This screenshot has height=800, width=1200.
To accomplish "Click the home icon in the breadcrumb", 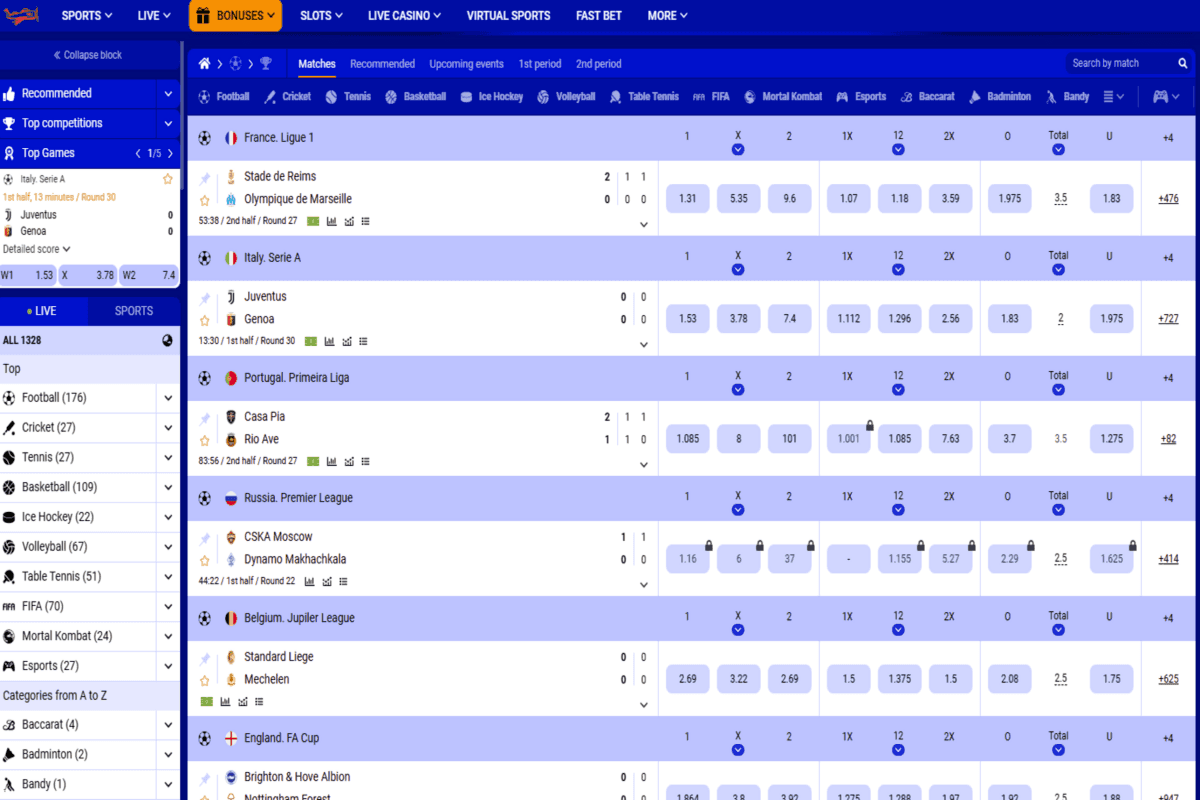I will pos(204,64).
